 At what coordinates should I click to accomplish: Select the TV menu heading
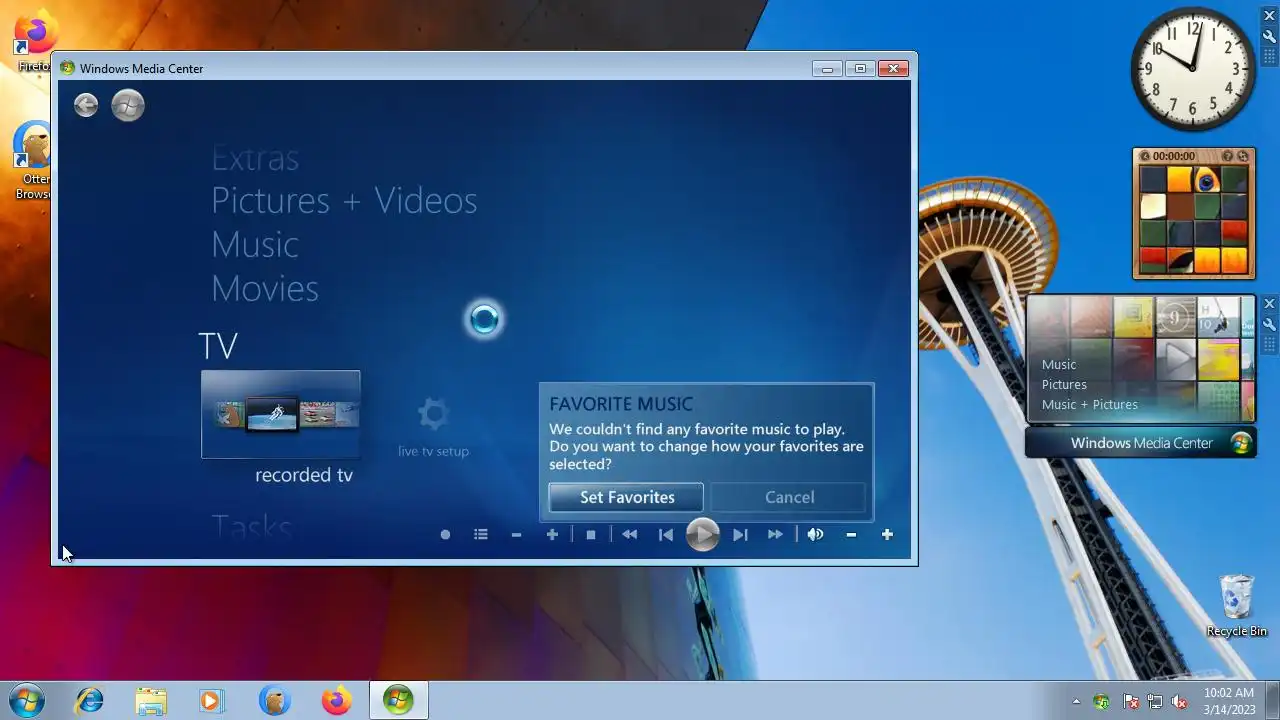coord(218,346)
